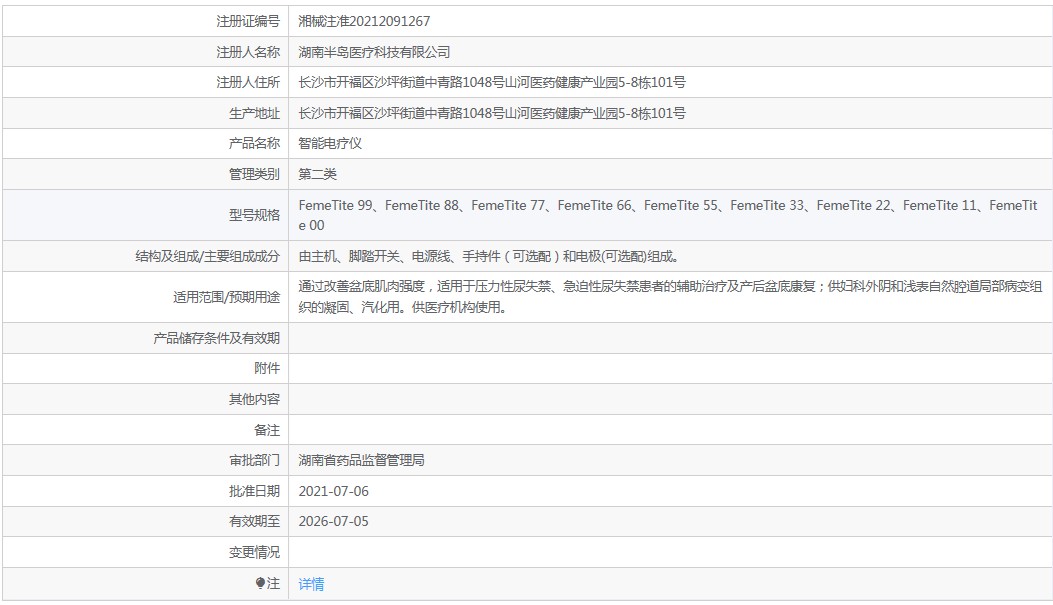This screenshot has width=1053, height=605.
Task: Open the 详情 link
Action: coord(311,584)
